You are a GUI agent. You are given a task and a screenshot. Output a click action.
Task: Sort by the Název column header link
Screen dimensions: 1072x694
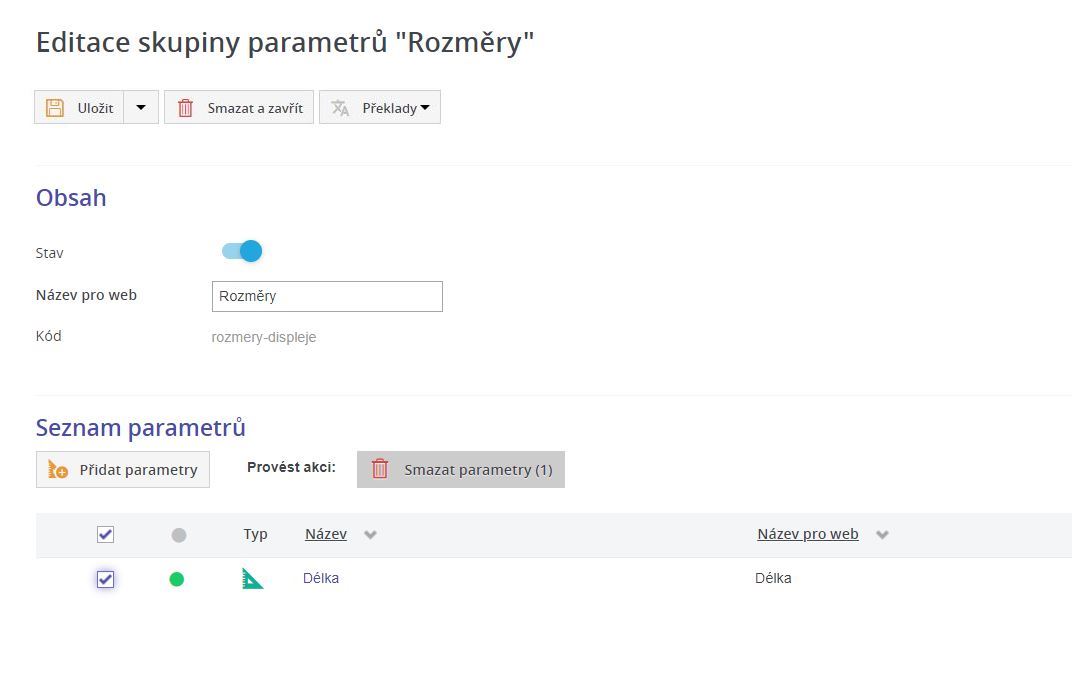[x=326, y=534]
